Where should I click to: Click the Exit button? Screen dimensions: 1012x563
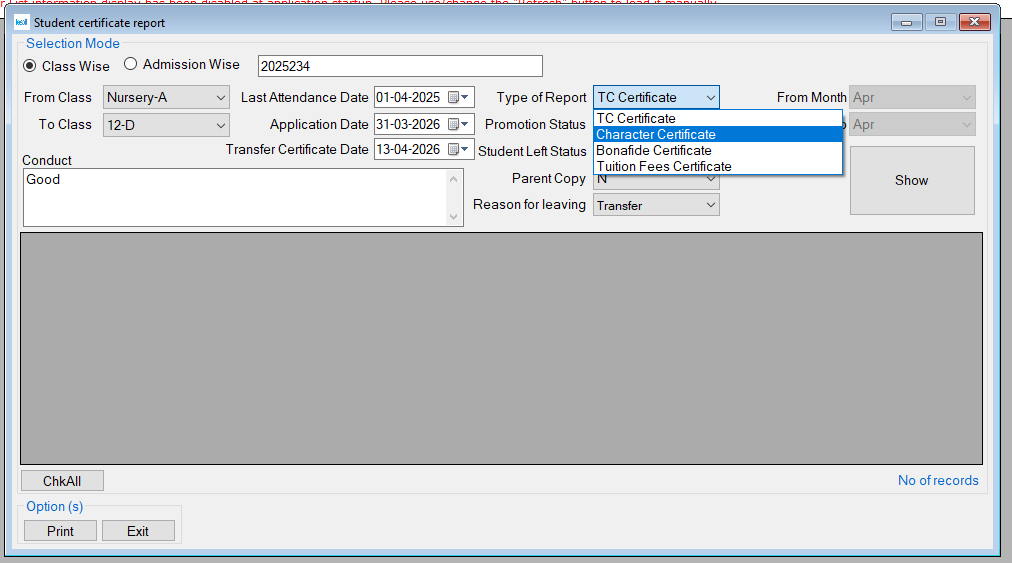pos(138,531)
